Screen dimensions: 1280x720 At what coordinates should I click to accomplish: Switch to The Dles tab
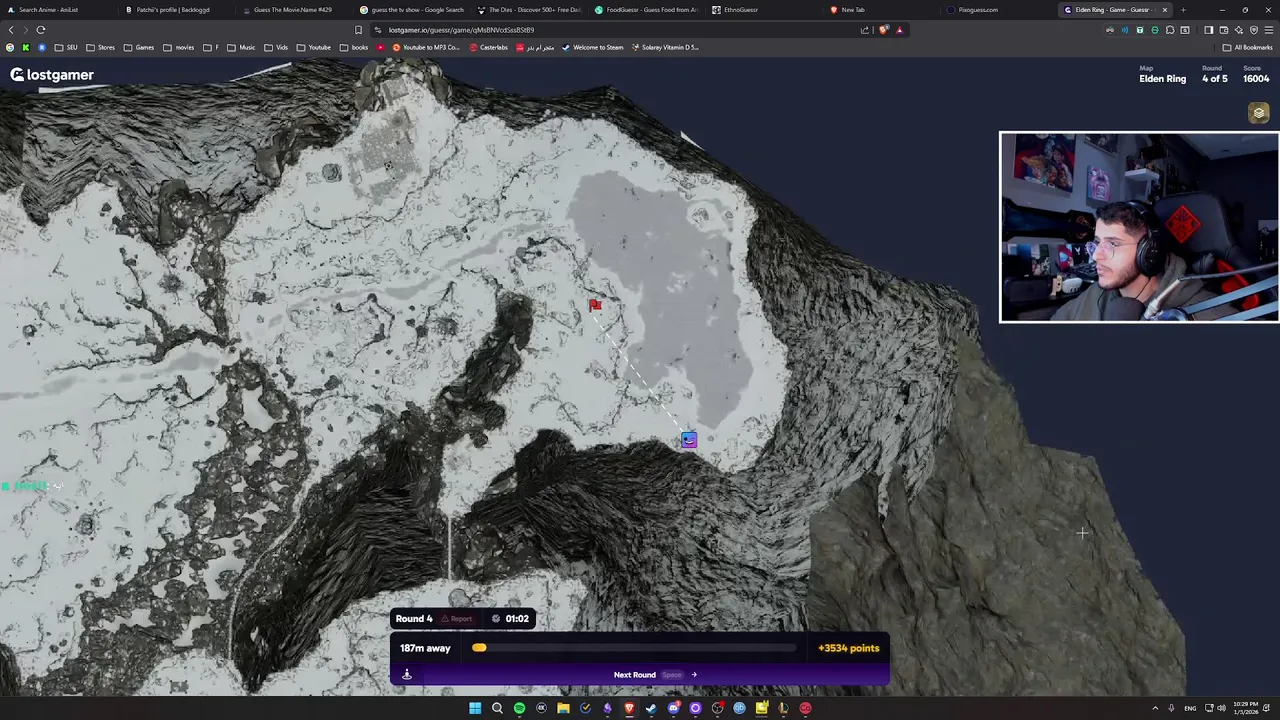[528, 10]
